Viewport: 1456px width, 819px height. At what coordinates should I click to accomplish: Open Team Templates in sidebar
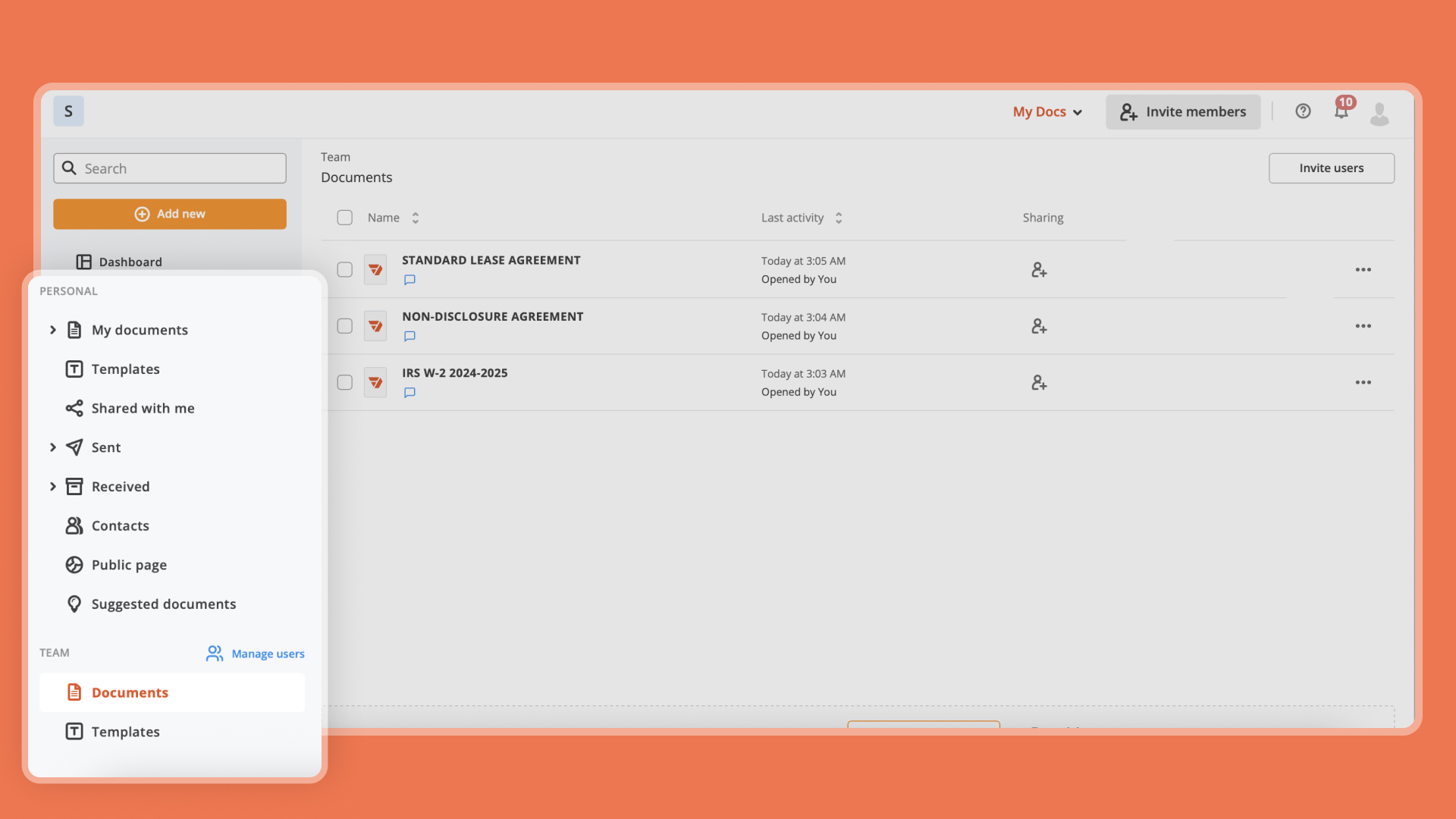coord(125,731)
